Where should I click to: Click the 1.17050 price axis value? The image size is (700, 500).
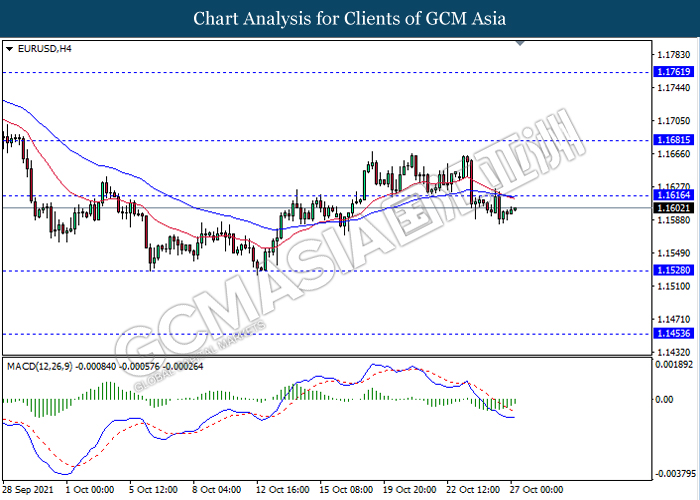pos(674,121)
